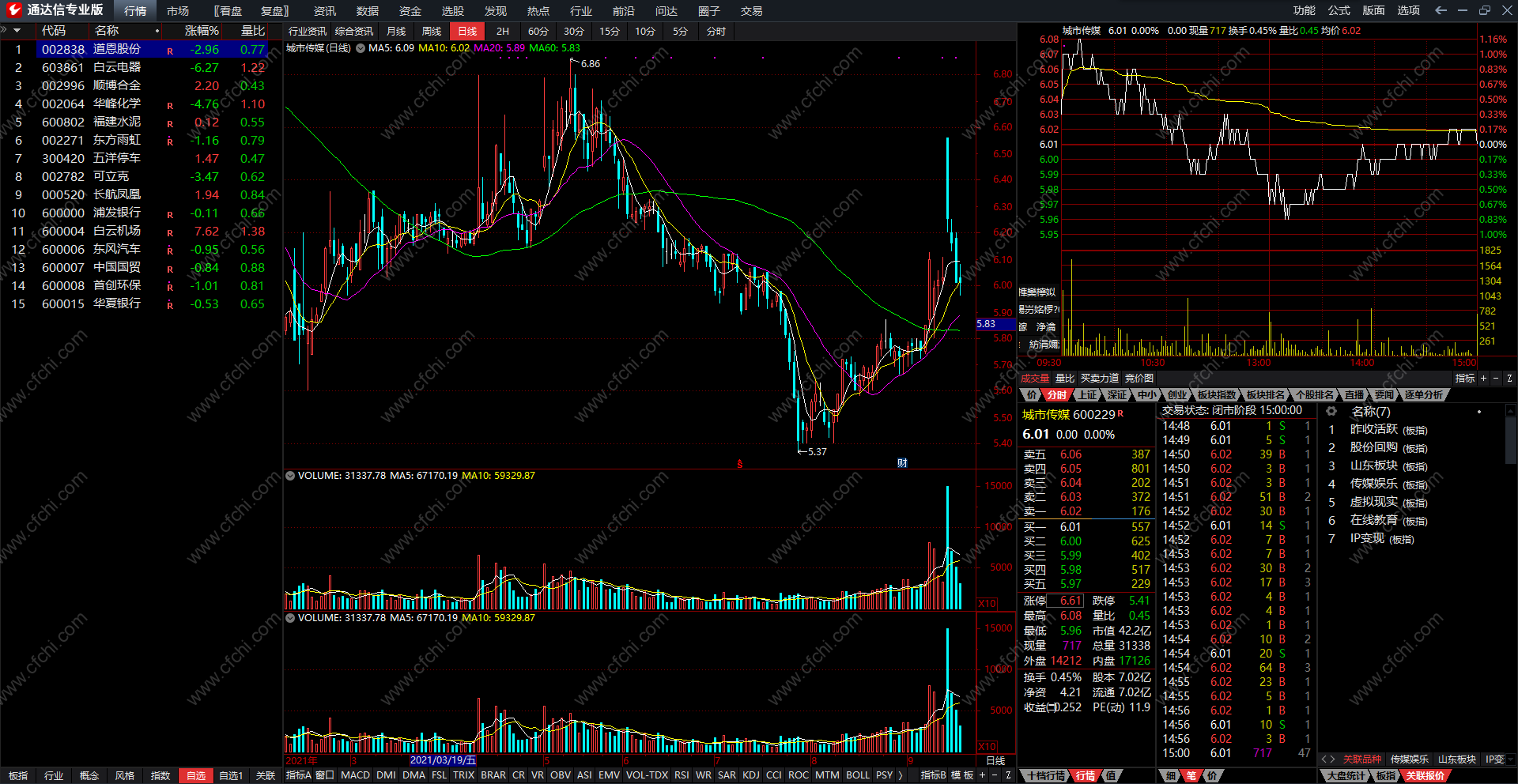The image size is (1518, 784).
Task: Click the back arrow in title bar
Action: 1441,10
